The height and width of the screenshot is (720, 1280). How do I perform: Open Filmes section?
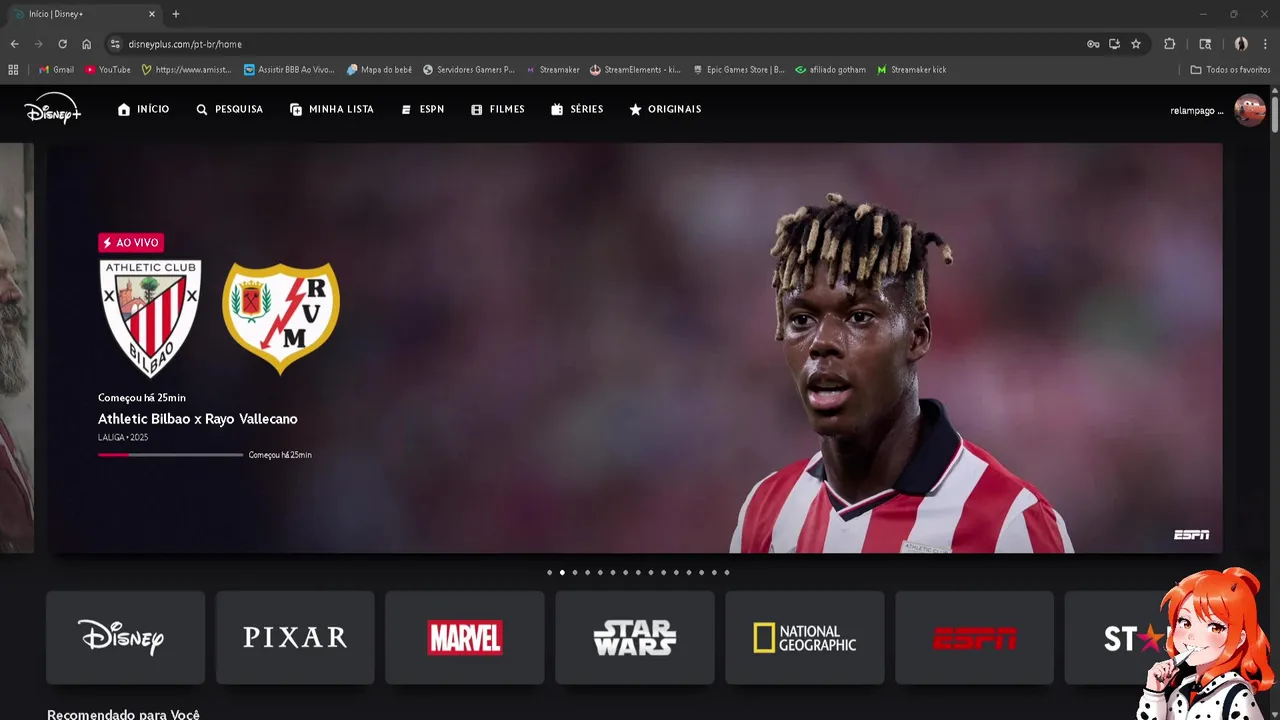pyautogui.click(x=497, y=109)
